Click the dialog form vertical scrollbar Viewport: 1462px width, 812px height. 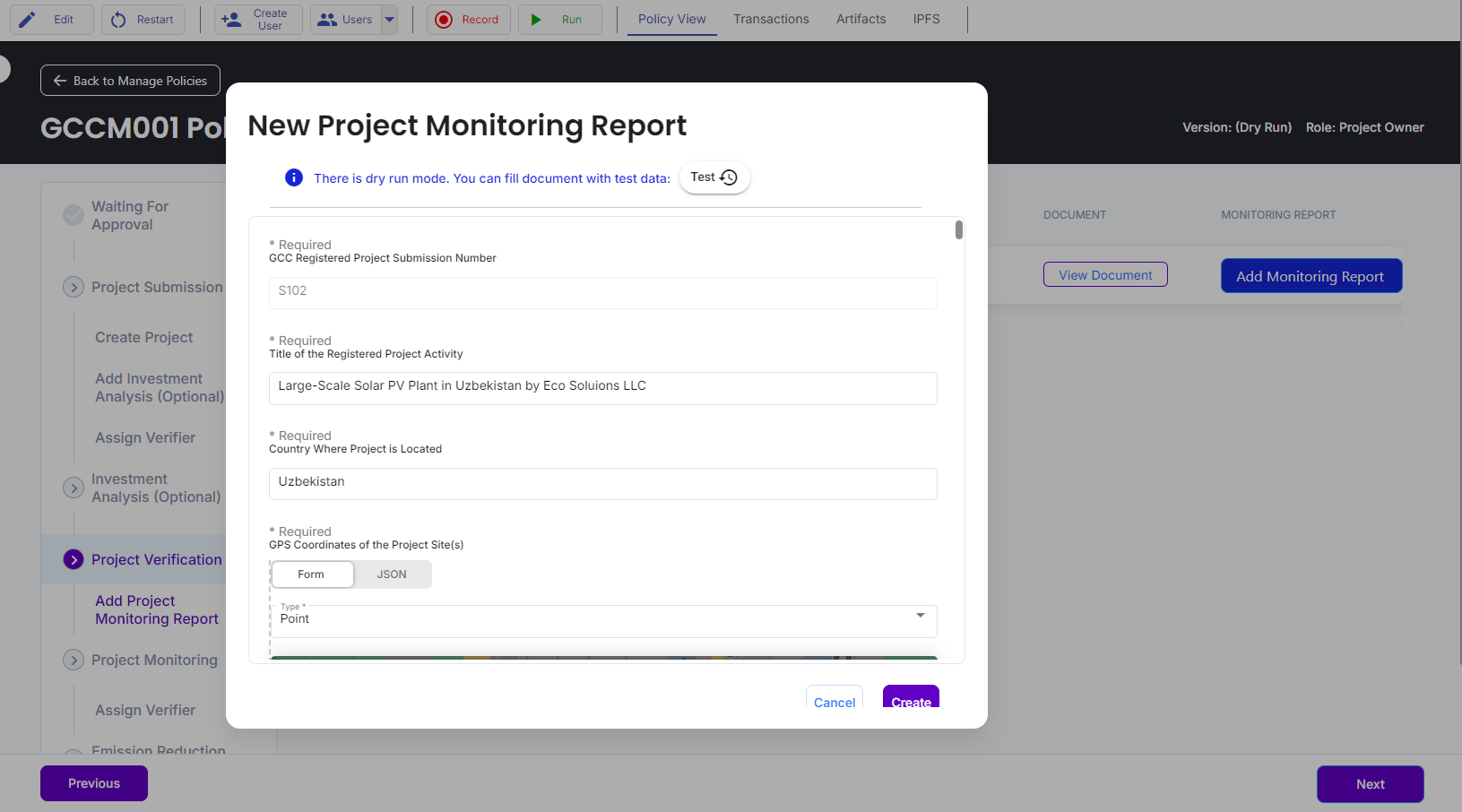[959, 230]
